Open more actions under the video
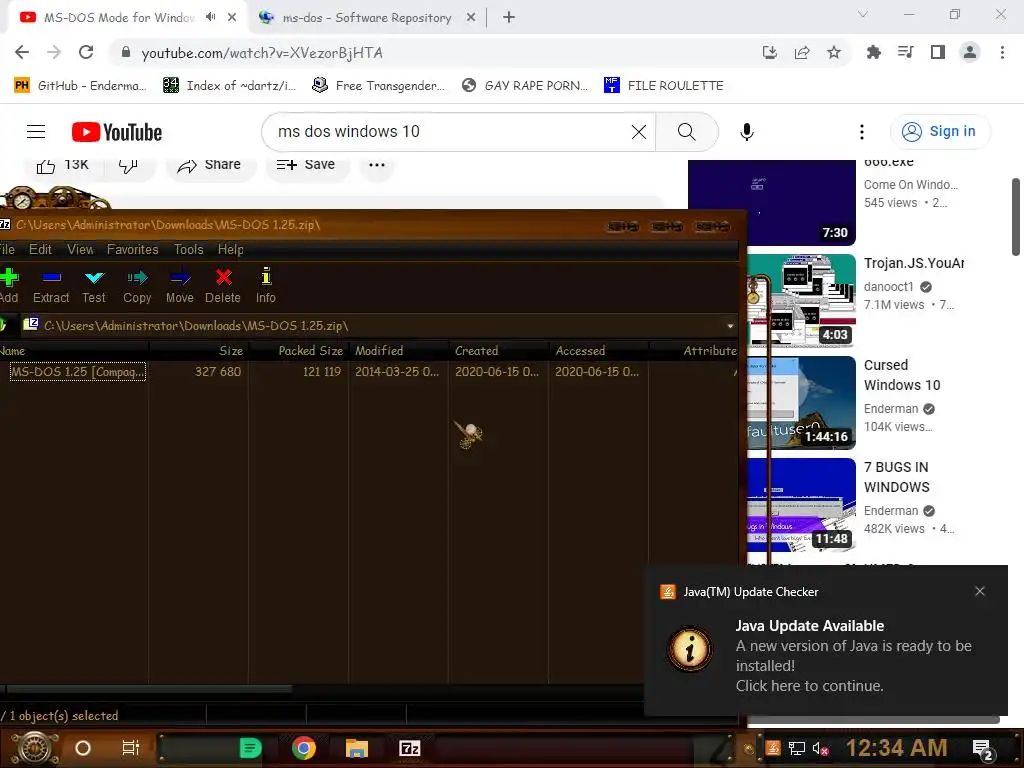This screenshot has height=768, width=1024. point(377,165)
